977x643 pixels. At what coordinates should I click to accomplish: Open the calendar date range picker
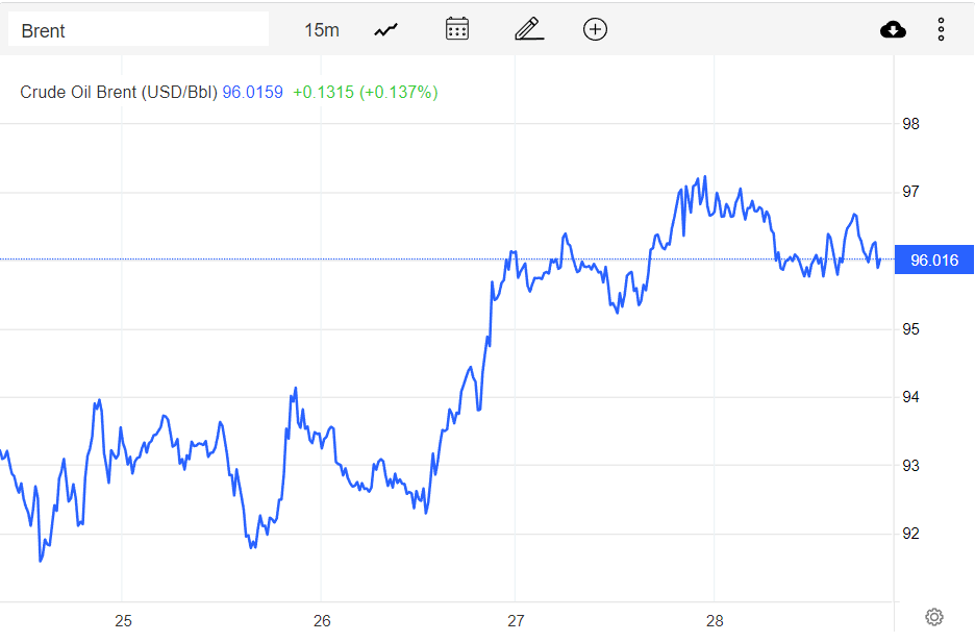(x=457, y=29)
